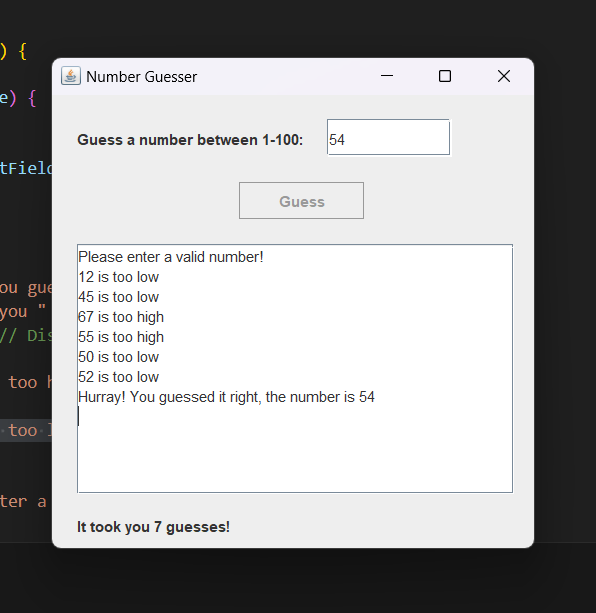
Task: Click the '12 is too low' line
Action: (x=118, y=277)
